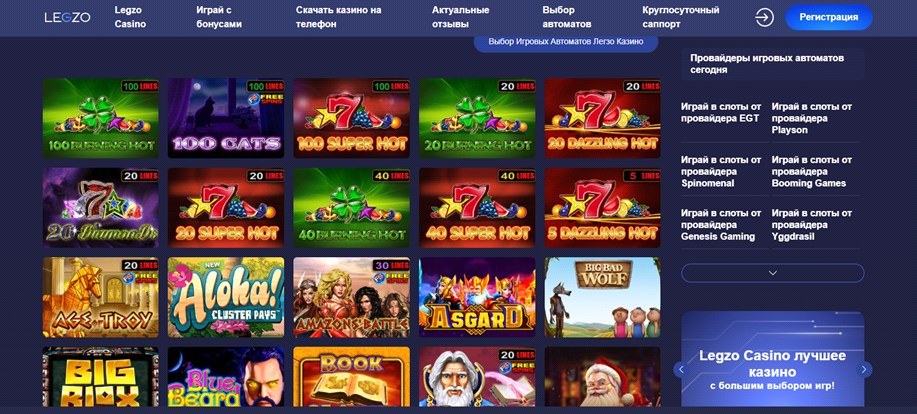Viewport: 917px width, 414px height.
Task: Open the Big Bad Wolf game thumbnail
Action: pos(602,297)
